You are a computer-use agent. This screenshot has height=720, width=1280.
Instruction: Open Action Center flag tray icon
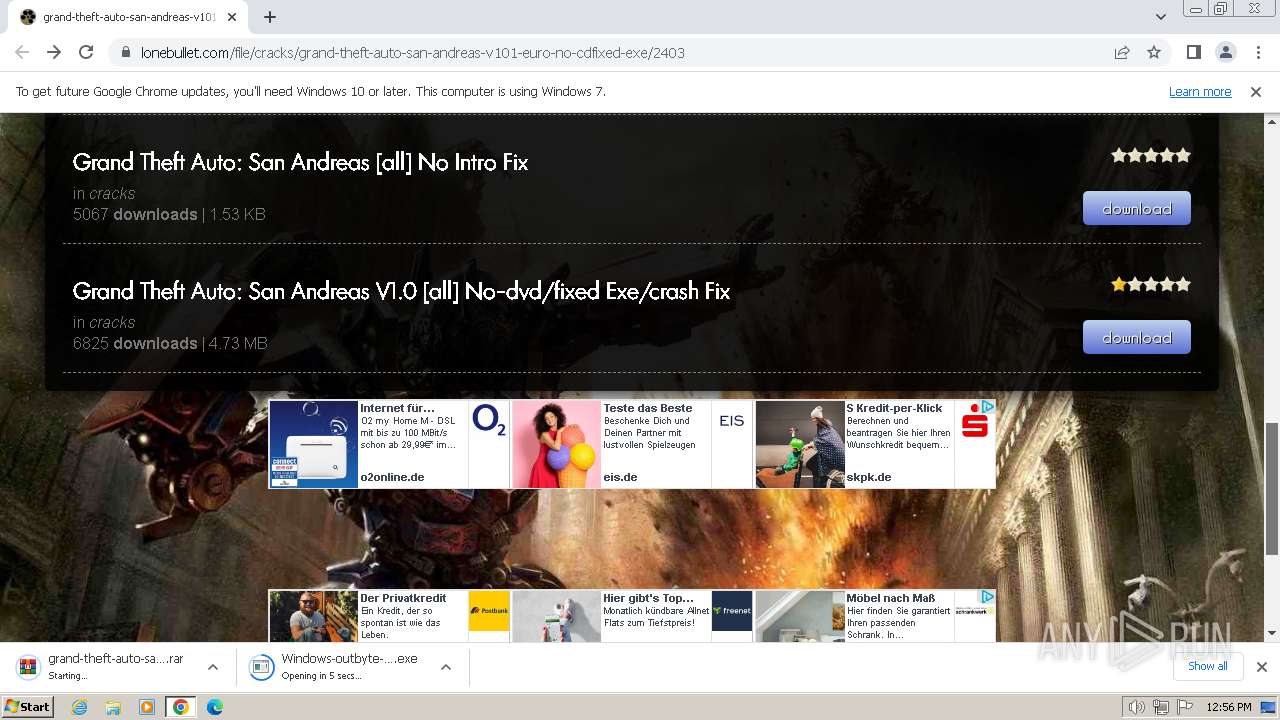click(x=1185, y=707)
